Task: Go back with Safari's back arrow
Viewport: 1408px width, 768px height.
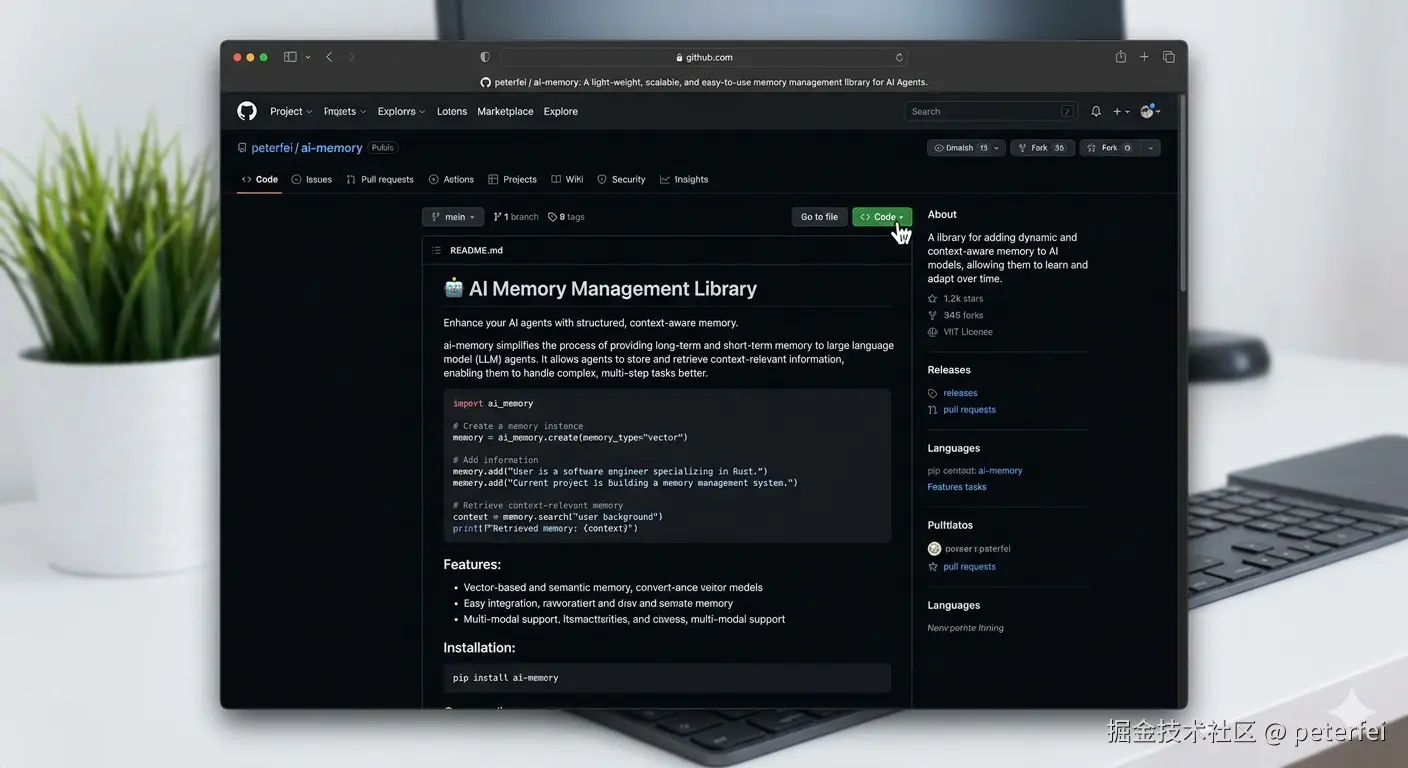Action: (329, 57)
